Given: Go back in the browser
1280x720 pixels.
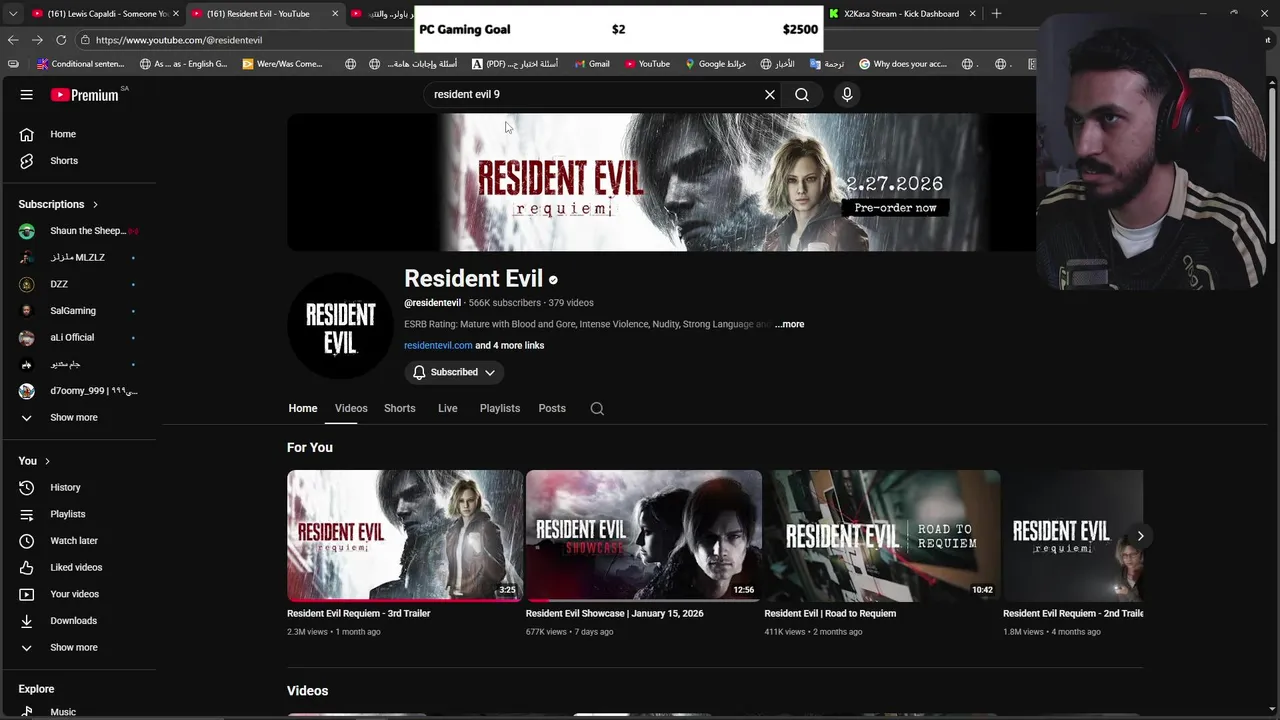Looking at the screenshot, I should pos(13,40).
